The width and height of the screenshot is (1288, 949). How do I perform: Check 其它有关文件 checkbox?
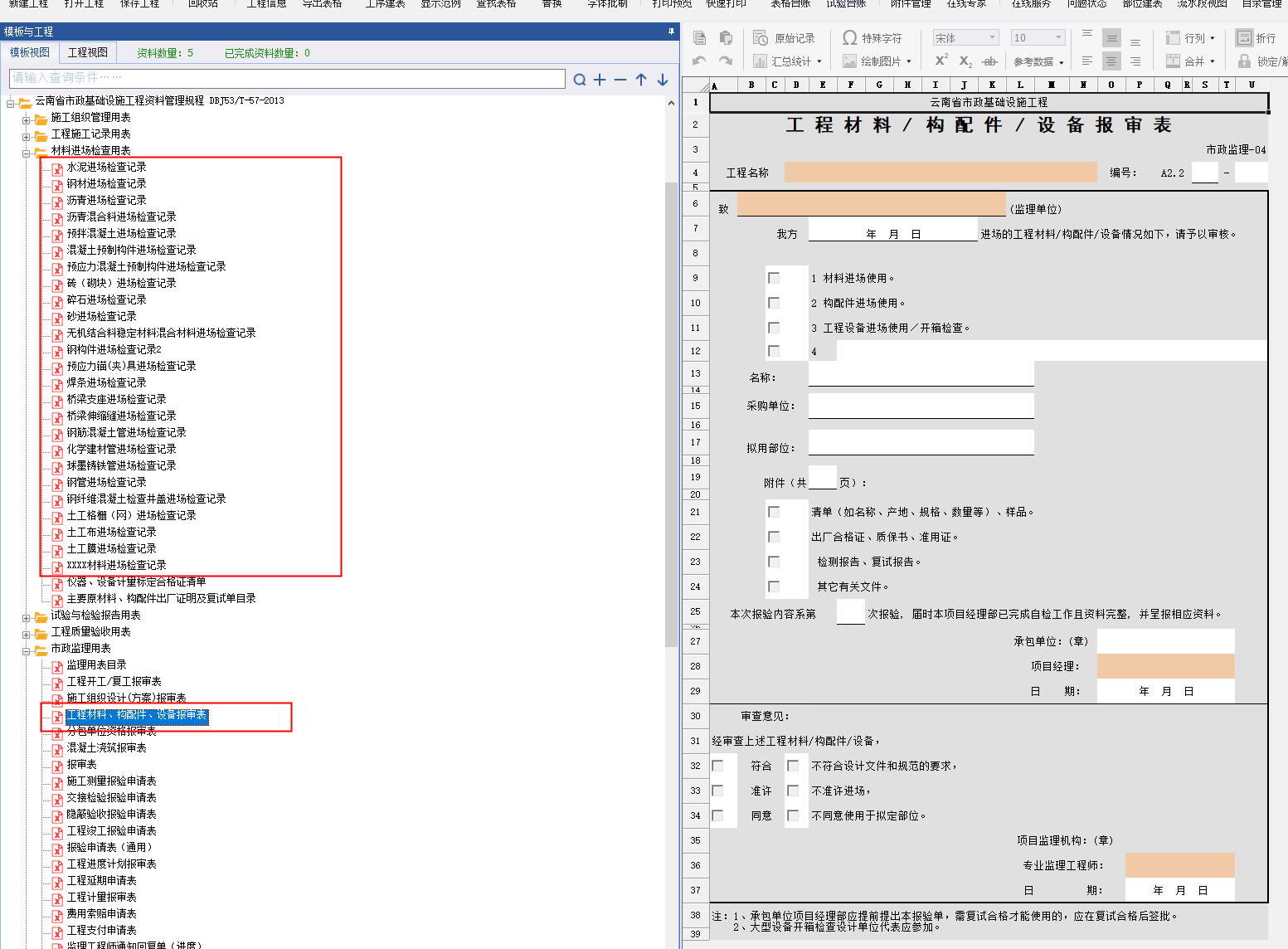click(x=774, y=586)
